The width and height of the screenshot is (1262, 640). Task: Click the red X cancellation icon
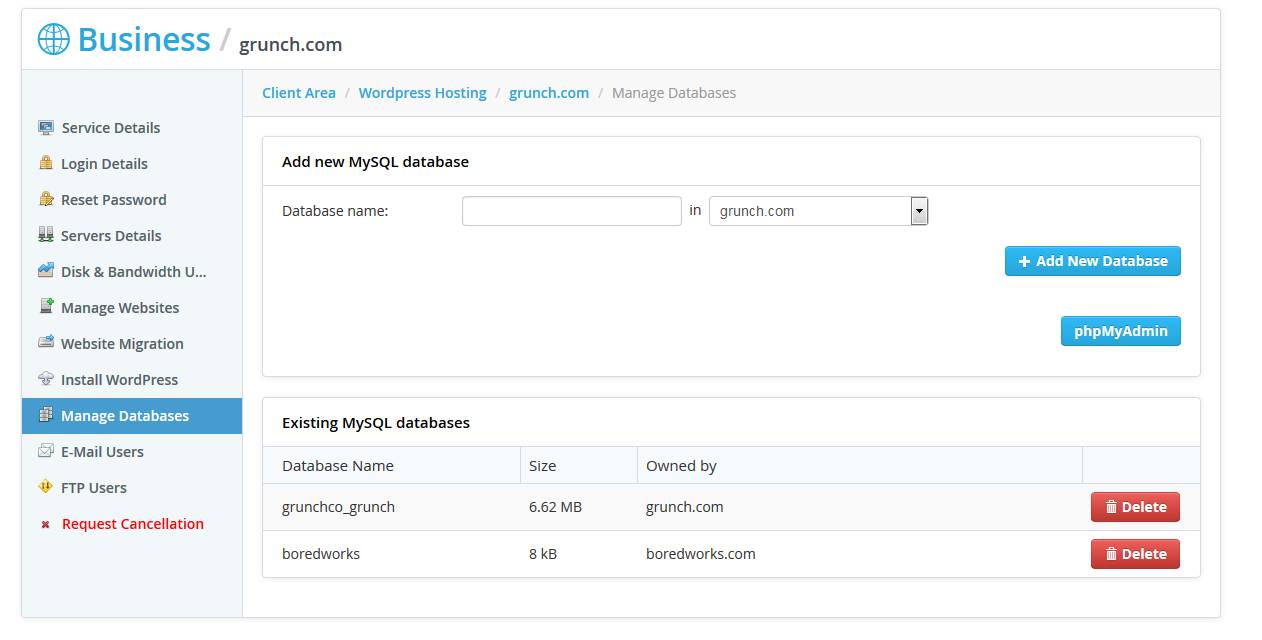click(45, 524)
